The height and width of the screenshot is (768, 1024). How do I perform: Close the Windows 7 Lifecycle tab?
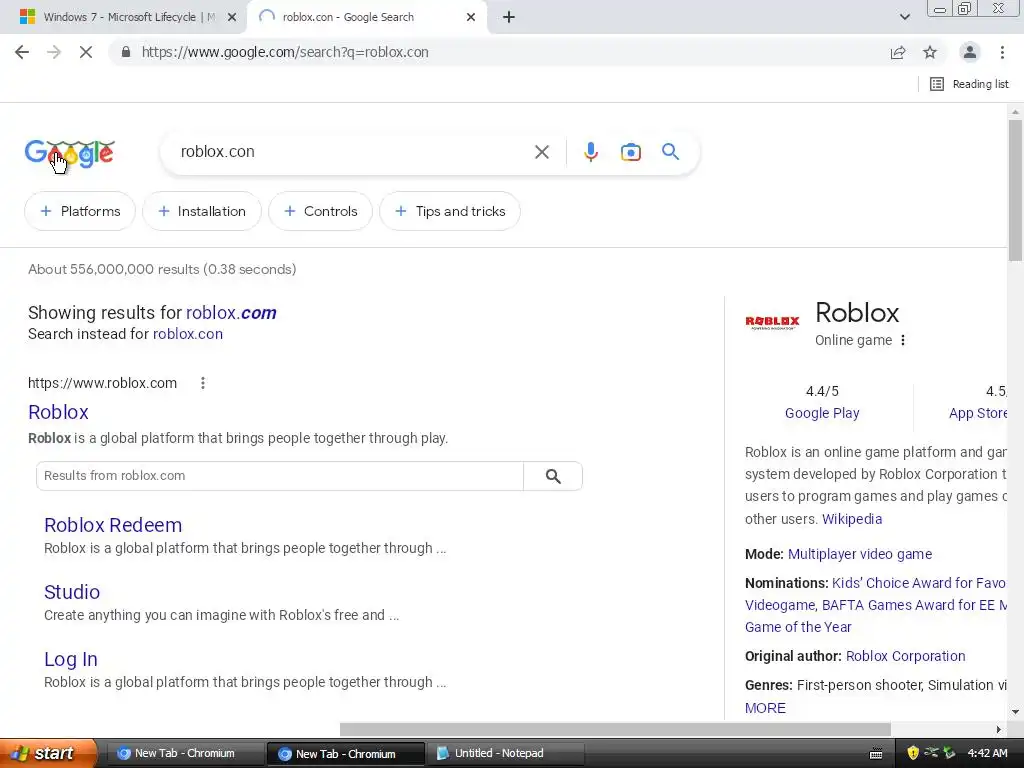[x=231, y=17]
